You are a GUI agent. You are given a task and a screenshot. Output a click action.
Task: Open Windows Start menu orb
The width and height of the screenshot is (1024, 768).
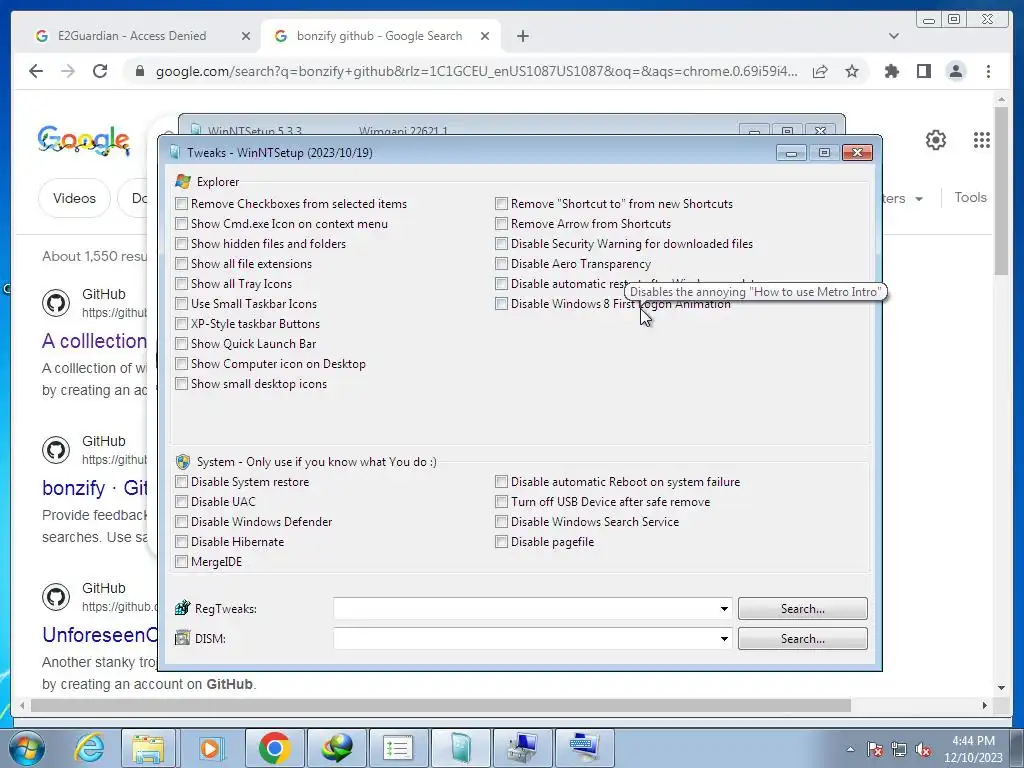pos(27,748)
